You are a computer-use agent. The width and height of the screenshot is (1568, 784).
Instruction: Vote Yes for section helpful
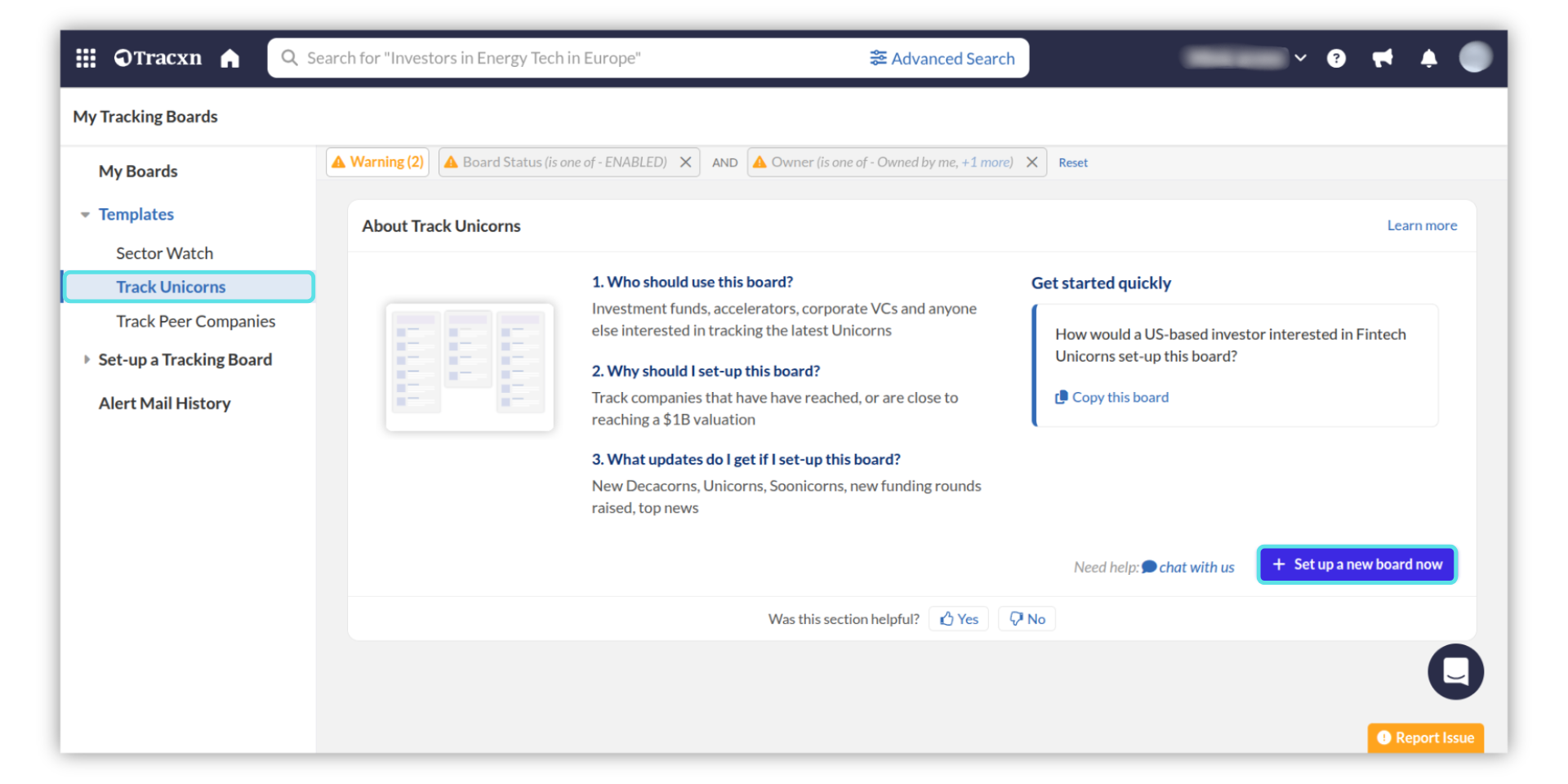pyautogui.click(x=959, y=619)
